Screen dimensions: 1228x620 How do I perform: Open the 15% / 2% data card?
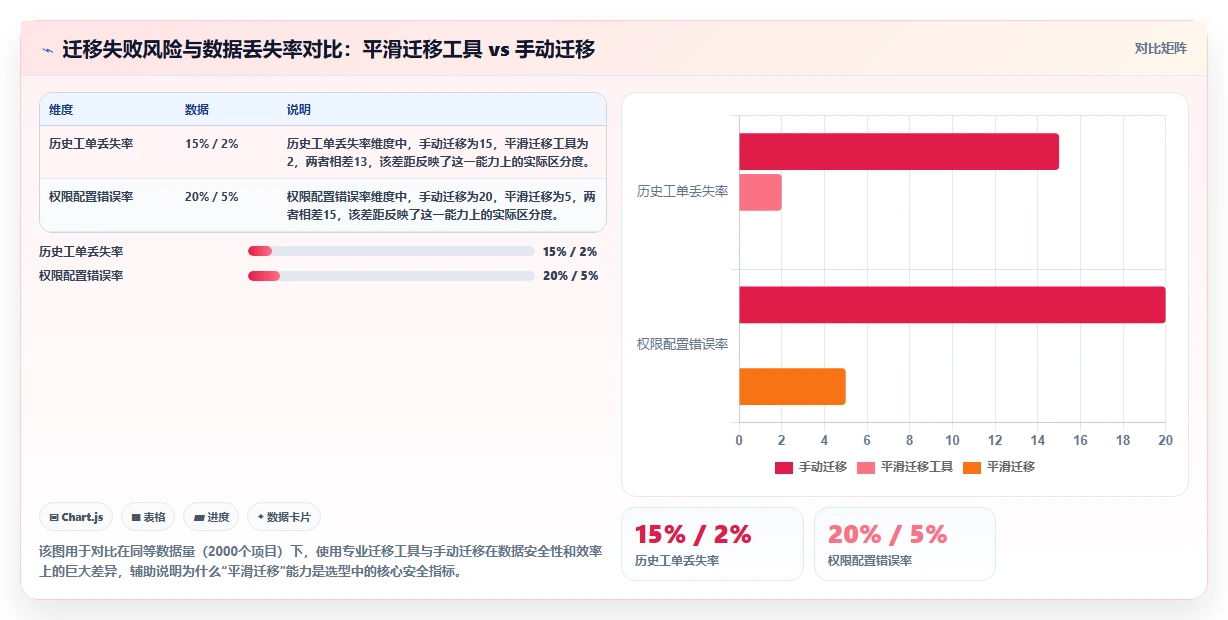[712, 544]
